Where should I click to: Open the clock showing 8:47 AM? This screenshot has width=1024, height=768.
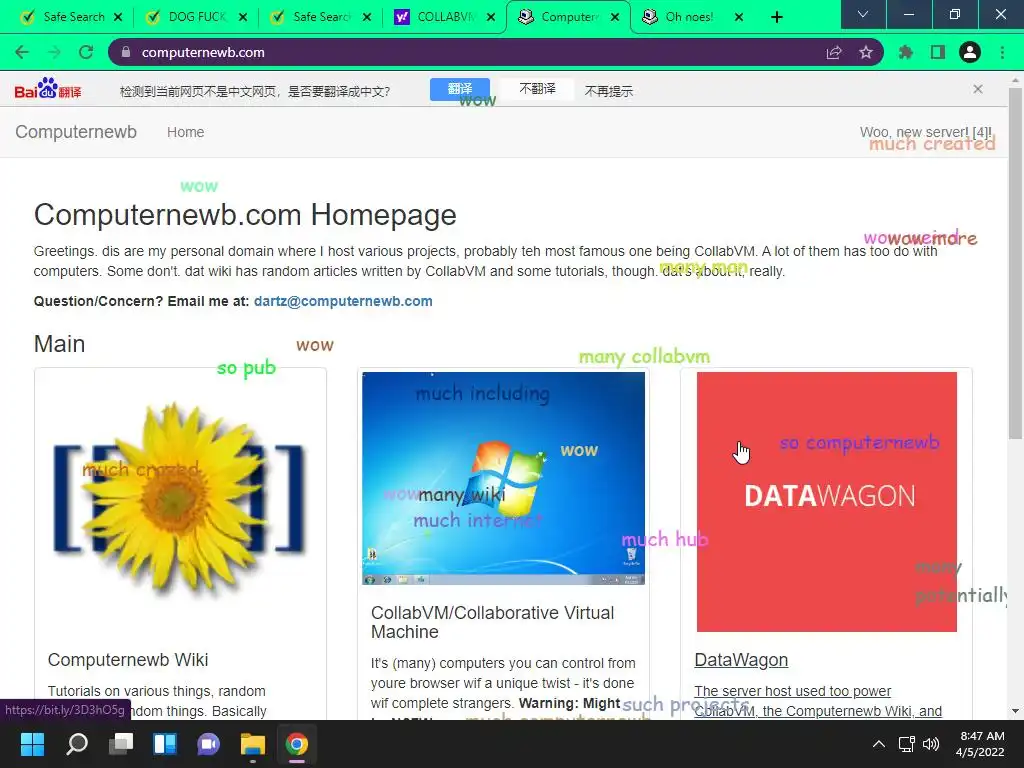tap(980, 744)
